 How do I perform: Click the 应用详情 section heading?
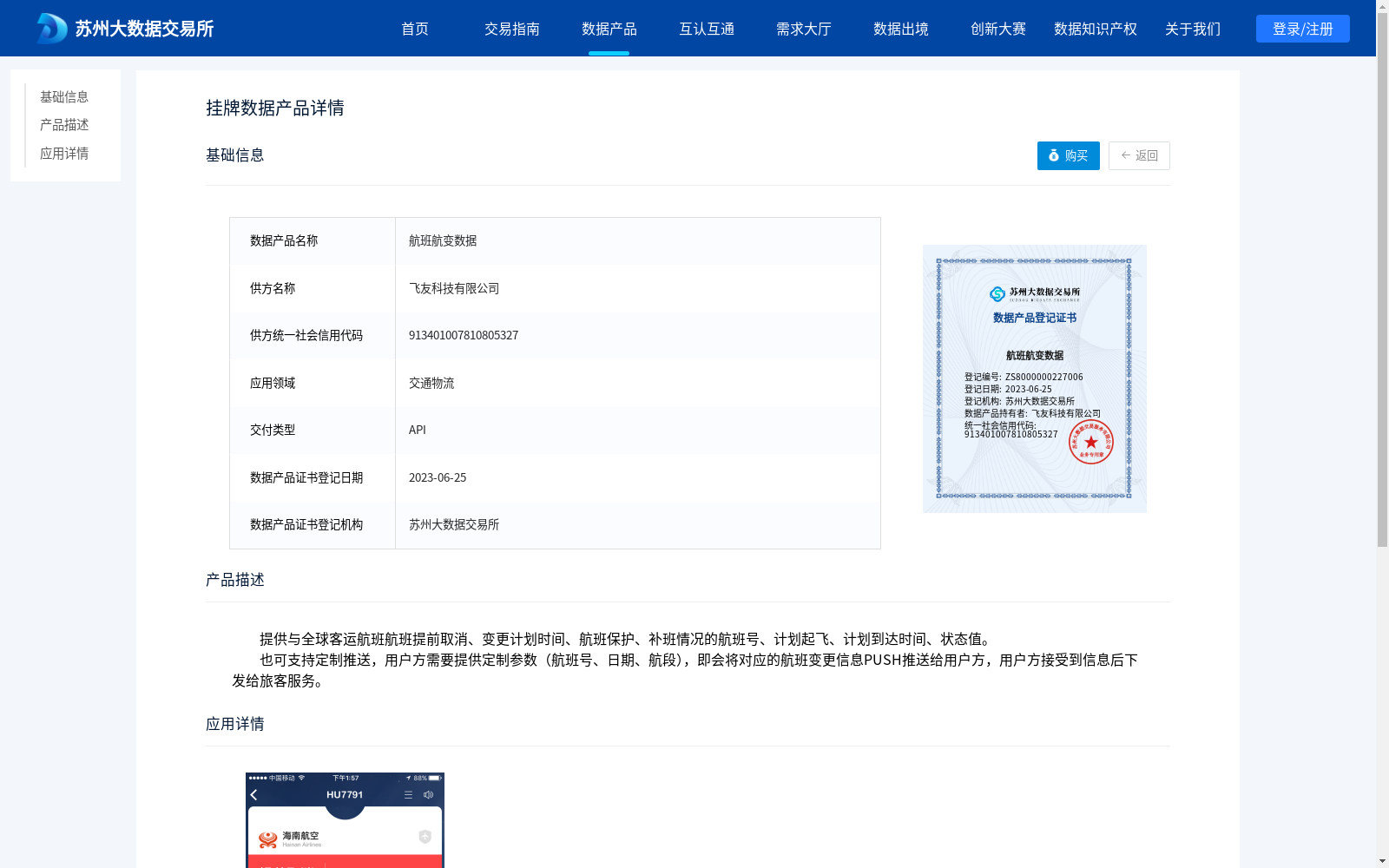pos(235,724)
